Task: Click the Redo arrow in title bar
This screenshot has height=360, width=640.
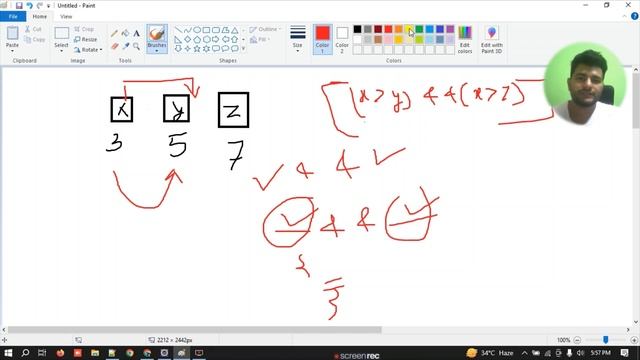Action: (40, 6)
